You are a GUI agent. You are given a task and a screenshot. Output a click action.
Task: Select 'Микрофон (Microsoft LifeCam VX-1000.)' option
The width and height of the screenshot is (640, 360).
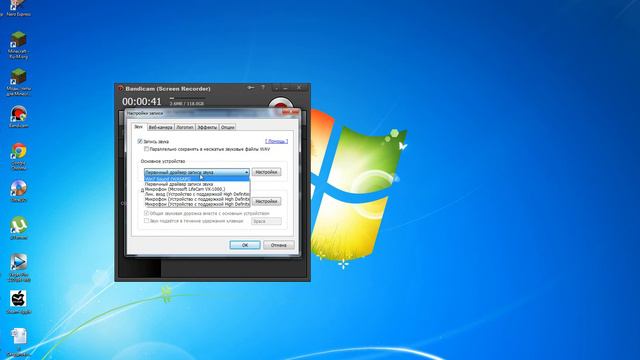(196, 189)
